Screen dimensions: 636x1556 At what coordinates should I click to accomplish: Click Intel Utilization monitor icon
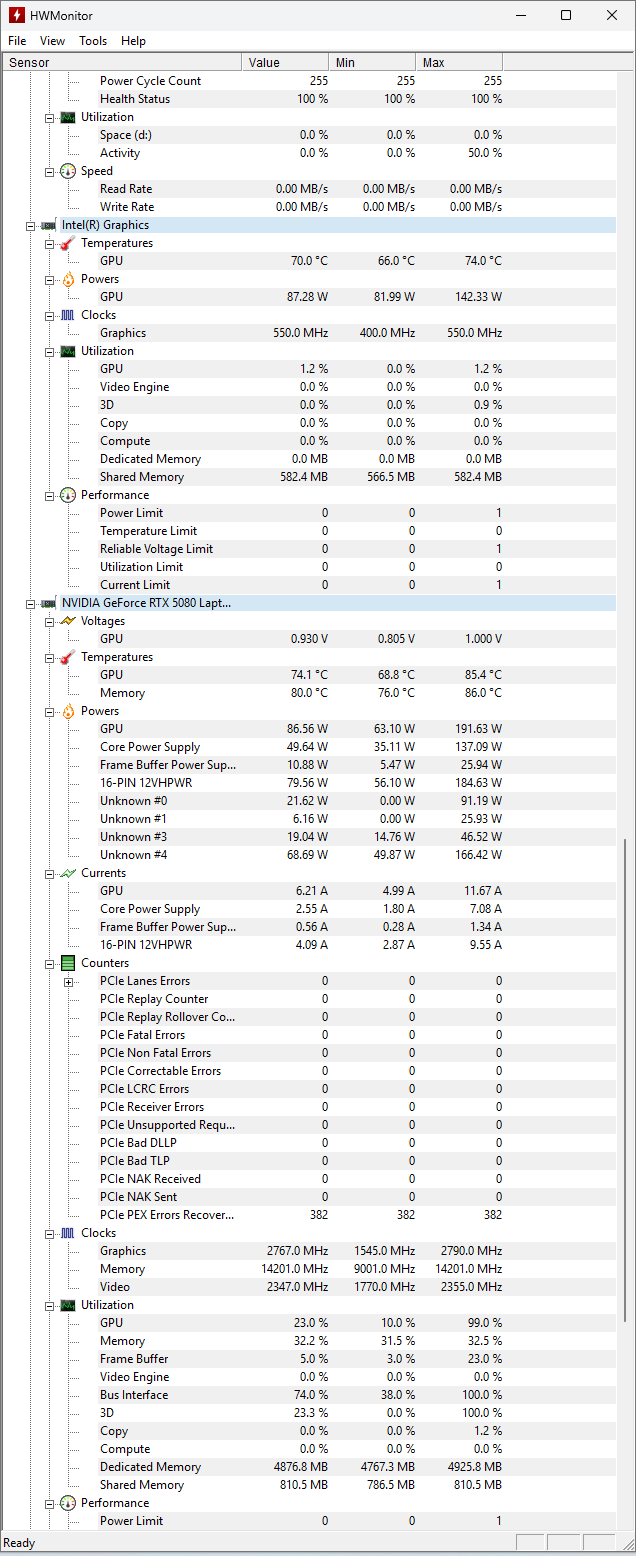(67, 351)
